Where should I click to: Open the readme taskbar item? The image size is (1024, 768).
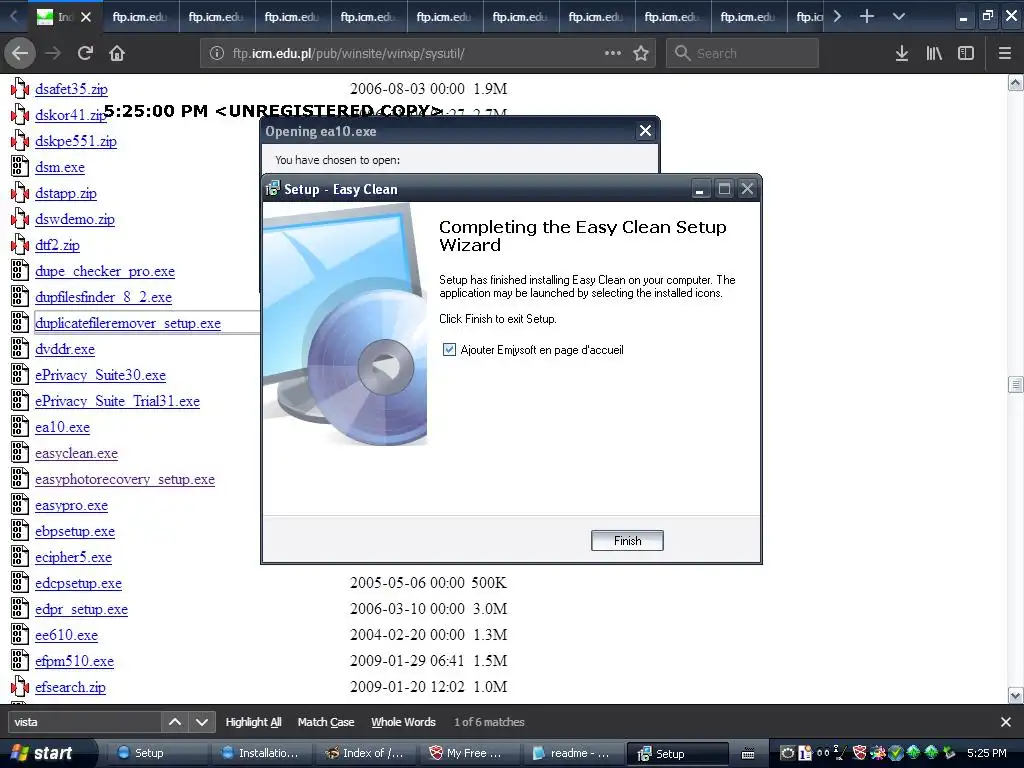tap(572, 753)
